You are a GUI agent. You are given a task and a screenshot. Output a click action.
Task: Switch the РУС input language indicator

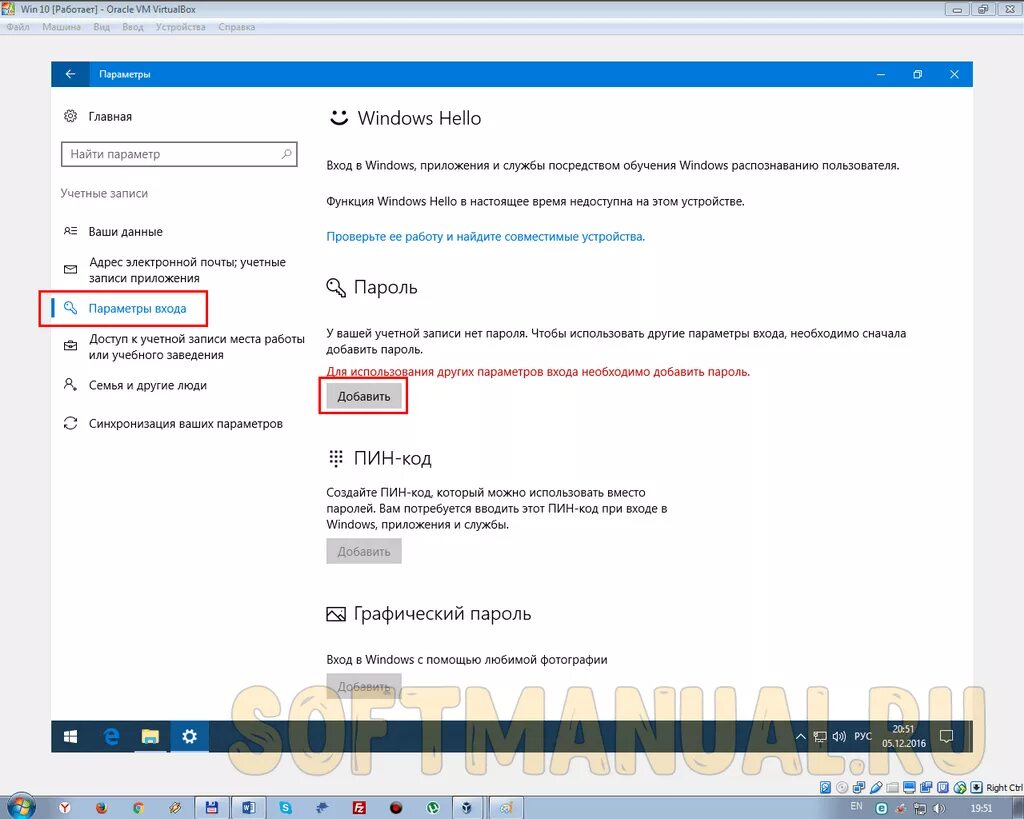863,736
